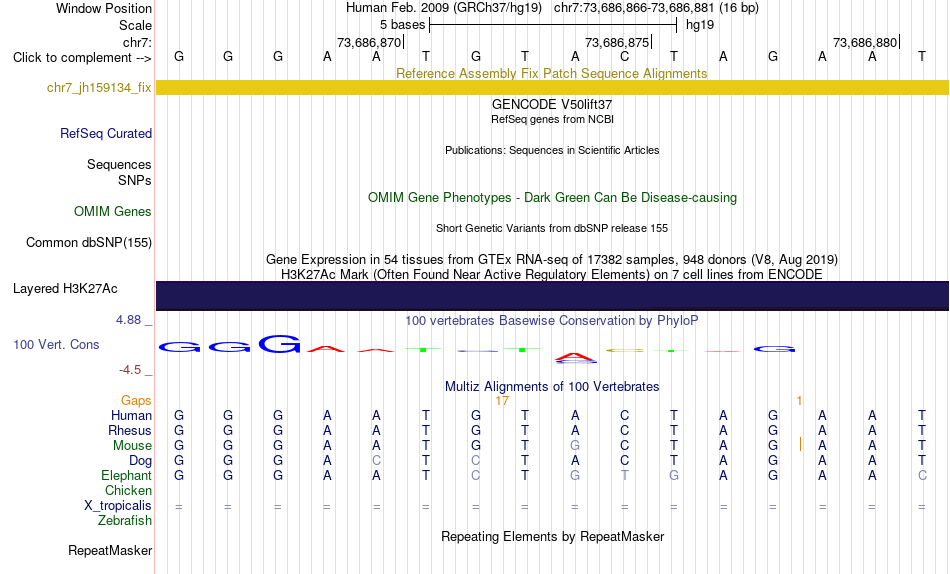The width and height of the screenshot is (950, 574).
Task: Click RefSeq genes from NCBI title
Action: point(552,119)
